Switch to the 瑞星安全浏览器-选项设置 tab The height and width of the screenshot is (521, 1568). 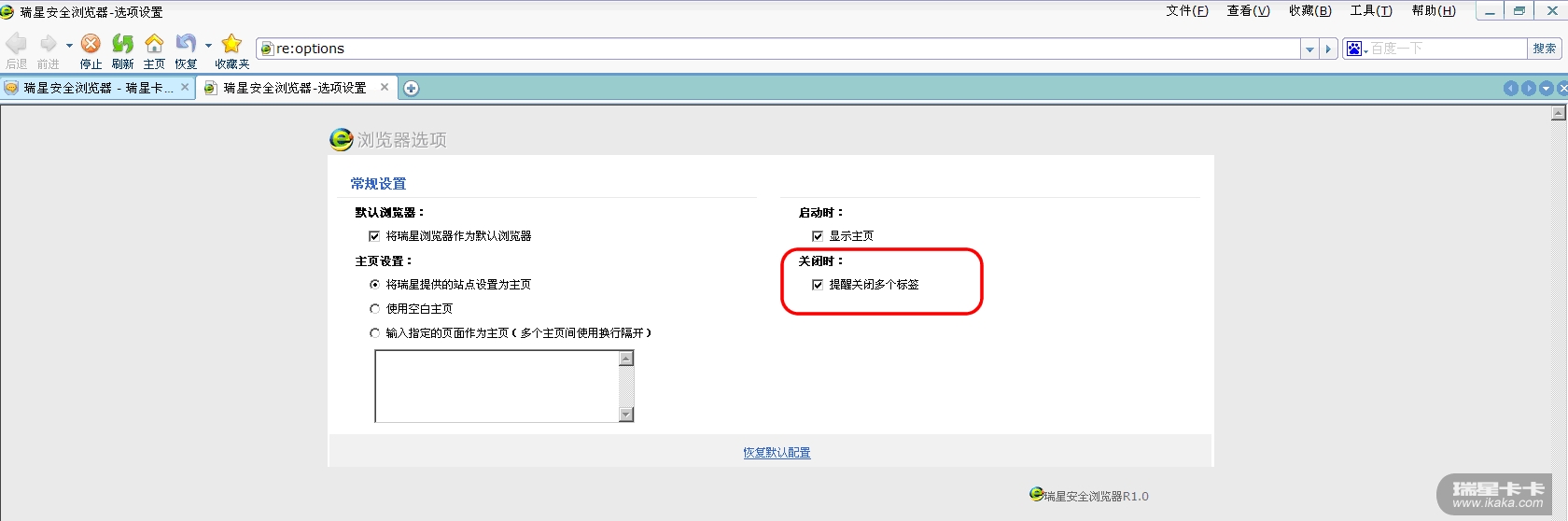[295, 88]
